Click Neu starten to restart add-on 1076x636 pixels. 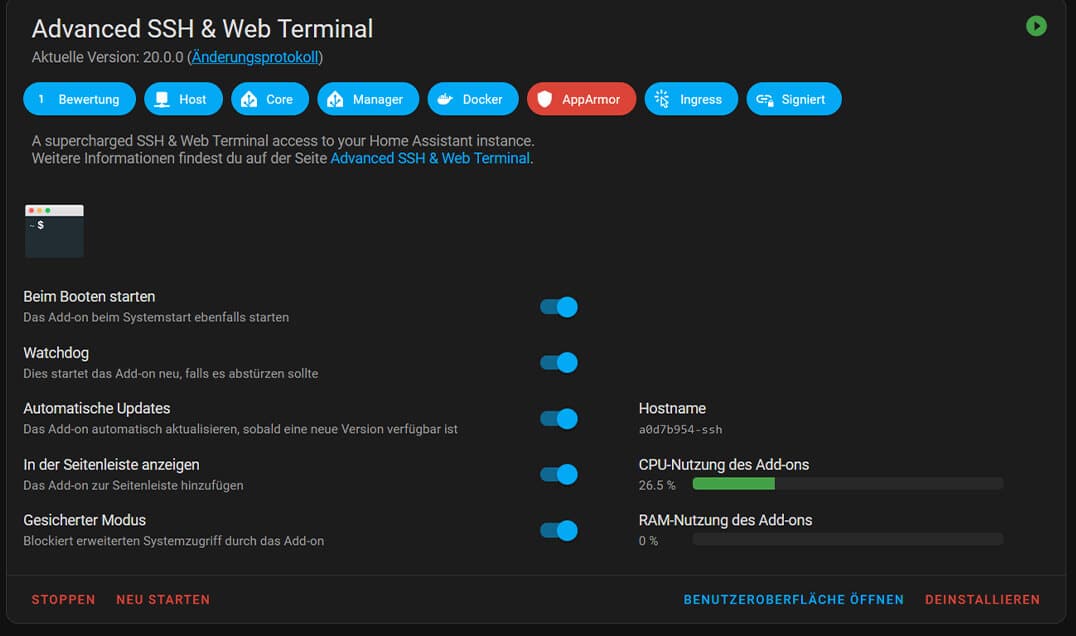click(x=163, y=600)
